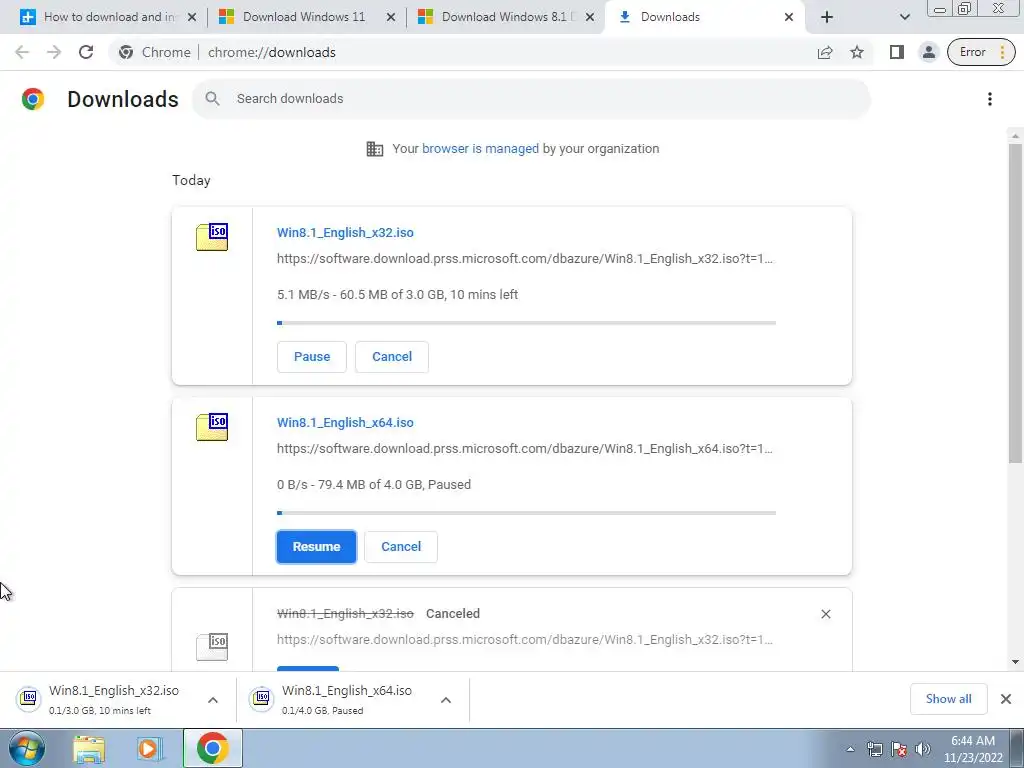Focus the Search downloads field
The height and width of the screenshot is (768, 1024).
[531, 99]
